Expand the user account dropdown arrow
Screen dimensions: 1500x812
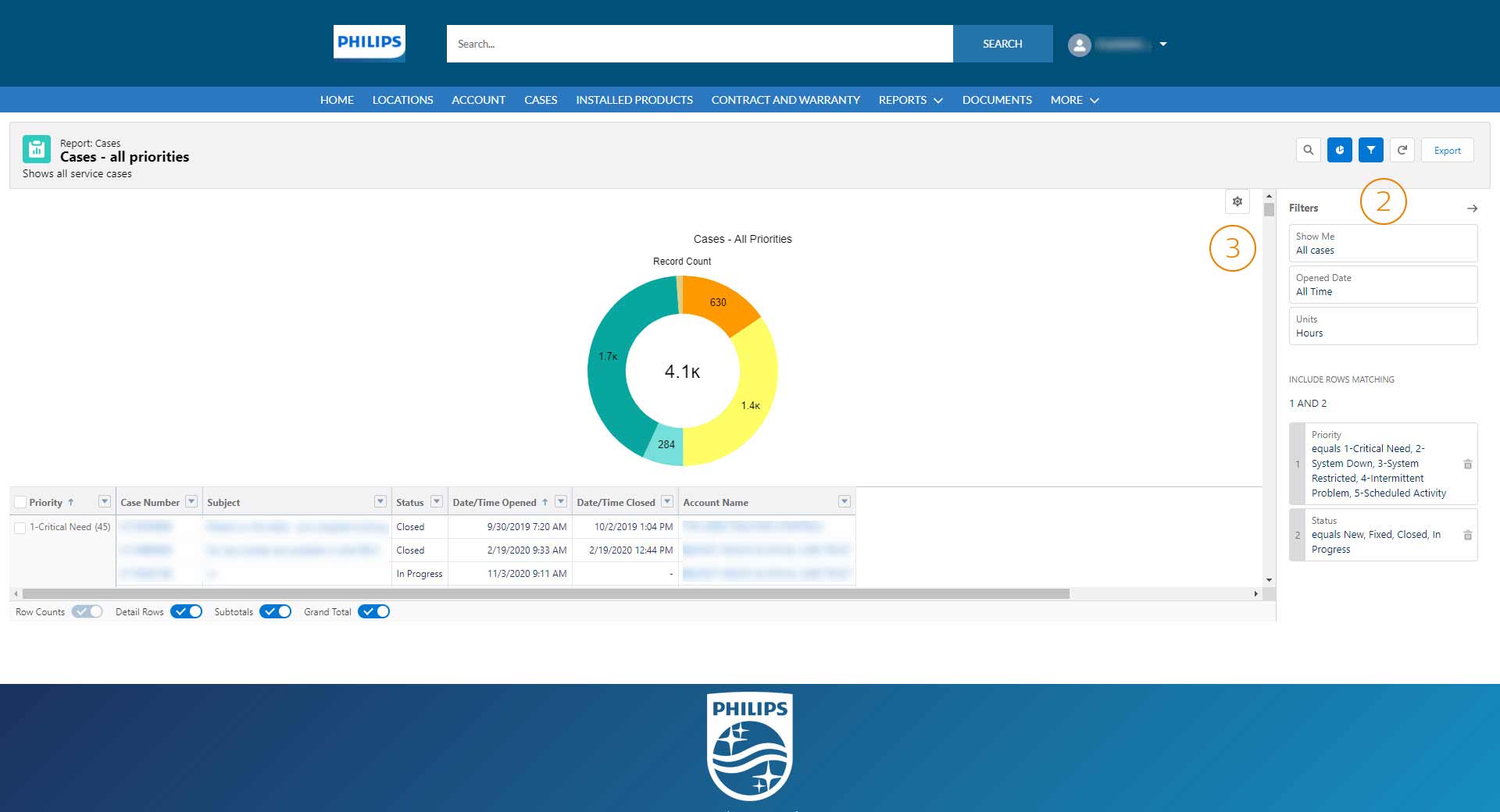(x=1163, y=45)
